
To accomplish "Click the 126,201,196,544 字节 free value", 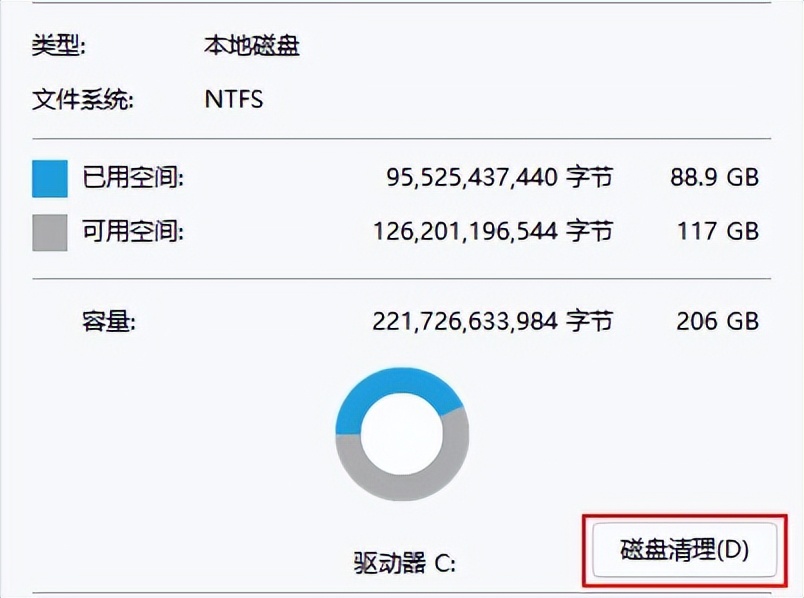I will (x=492, y=232).
